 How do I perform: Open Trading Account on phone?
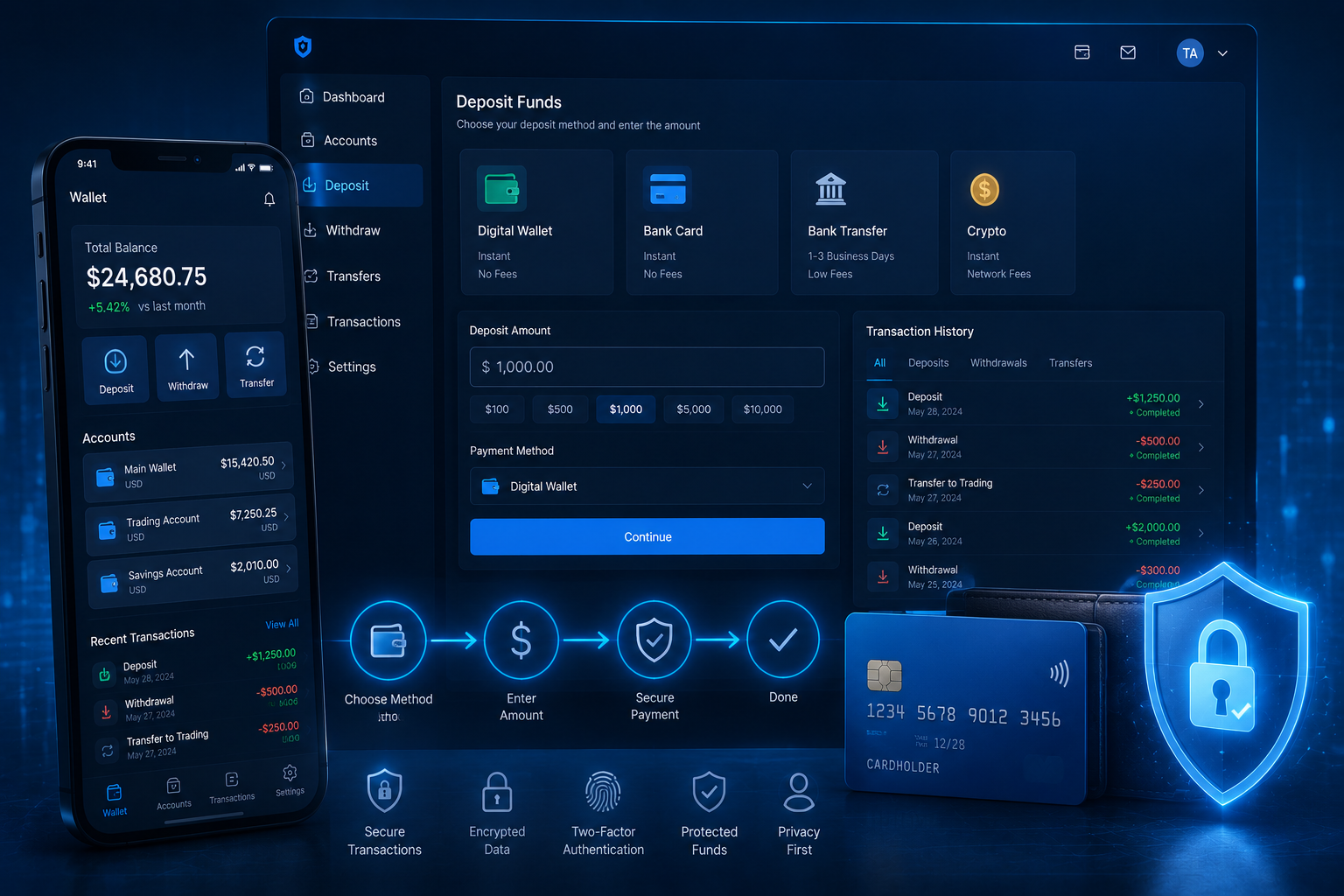191,524
